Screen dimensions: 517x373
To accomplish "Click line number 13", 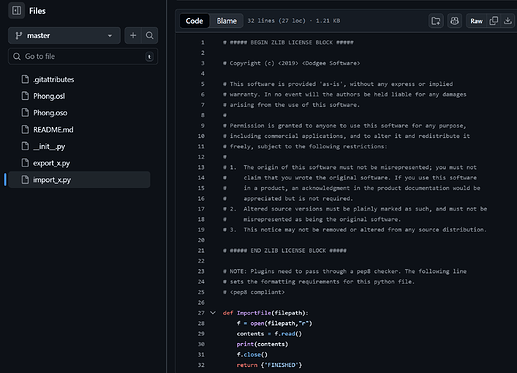I will pos(201,167).
